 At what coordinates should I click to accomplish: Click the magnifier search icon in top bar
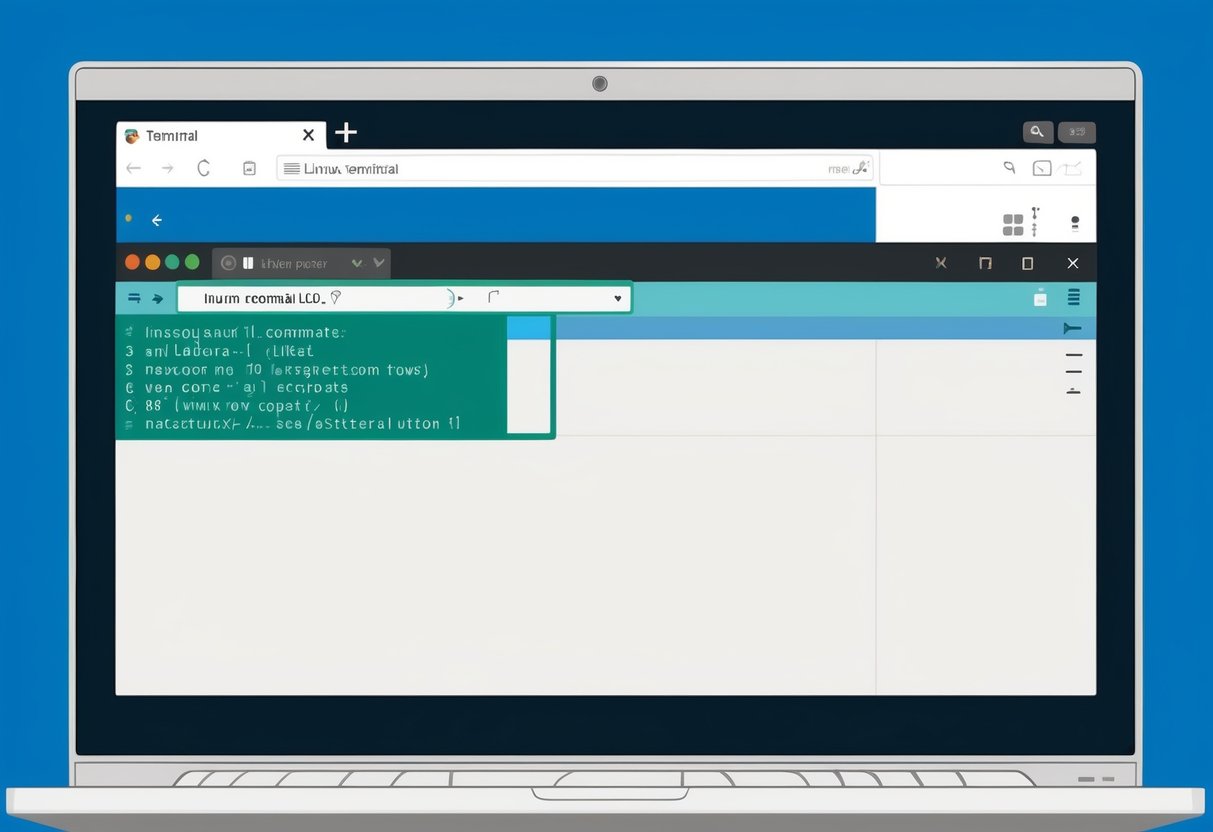click(1037, 132)
